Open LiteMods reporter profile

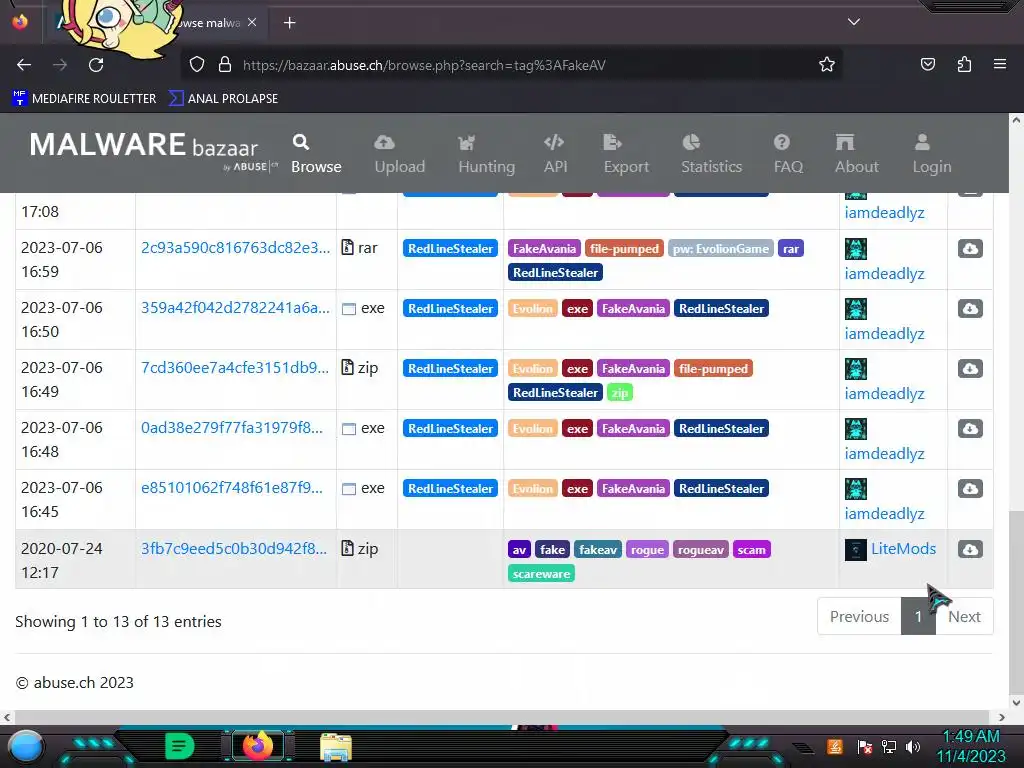coord(903,549)
